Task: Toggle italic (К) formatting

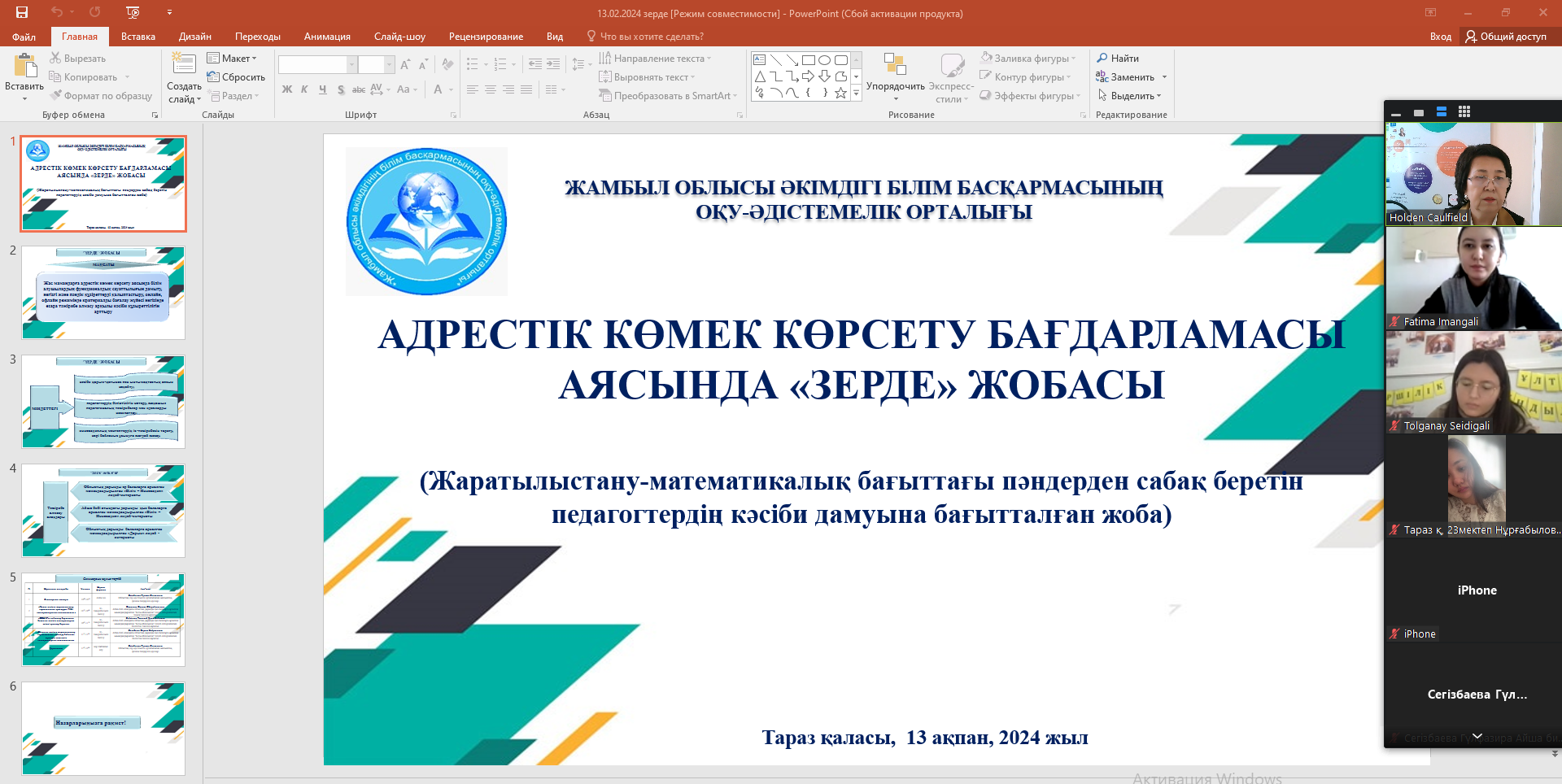Action: (x=304, y=89)
